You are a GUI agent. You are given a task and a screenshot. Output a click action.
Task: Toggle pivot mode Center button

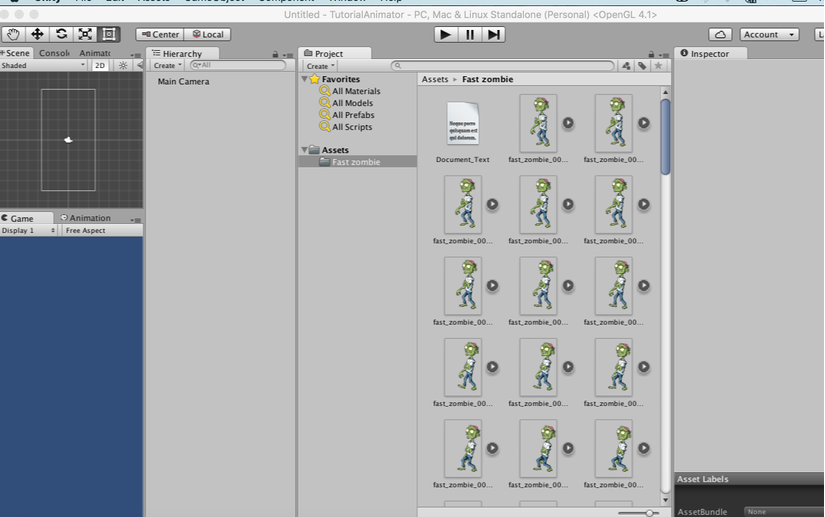(x=160, y=35)
